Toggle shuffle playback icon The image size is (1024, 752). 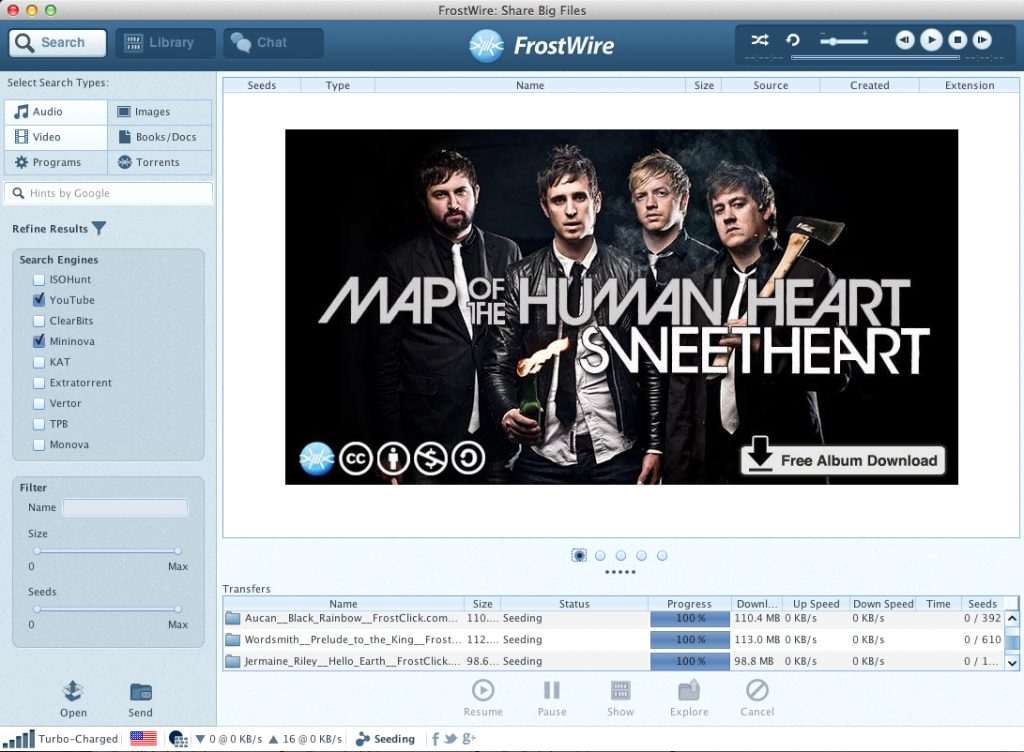760,40
